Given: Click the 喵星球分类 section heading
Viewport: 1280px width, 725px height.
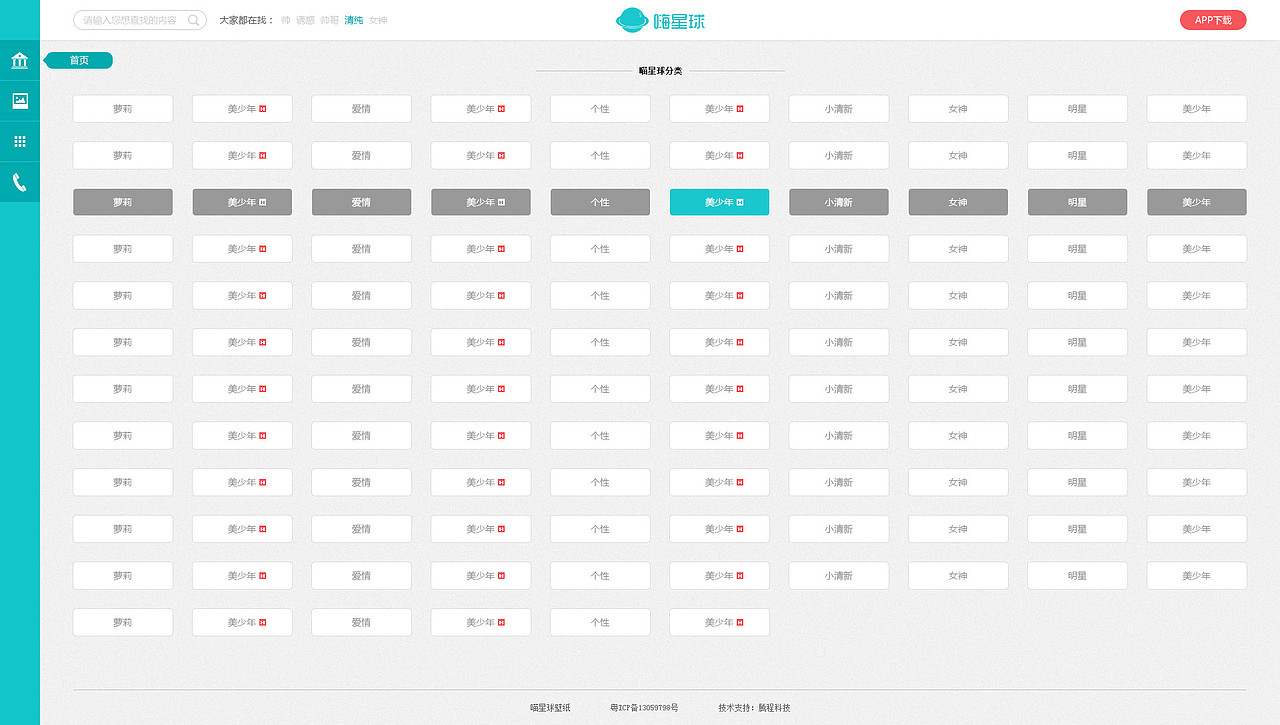Looking at the screenshot, I should click(x=660, y=71).
